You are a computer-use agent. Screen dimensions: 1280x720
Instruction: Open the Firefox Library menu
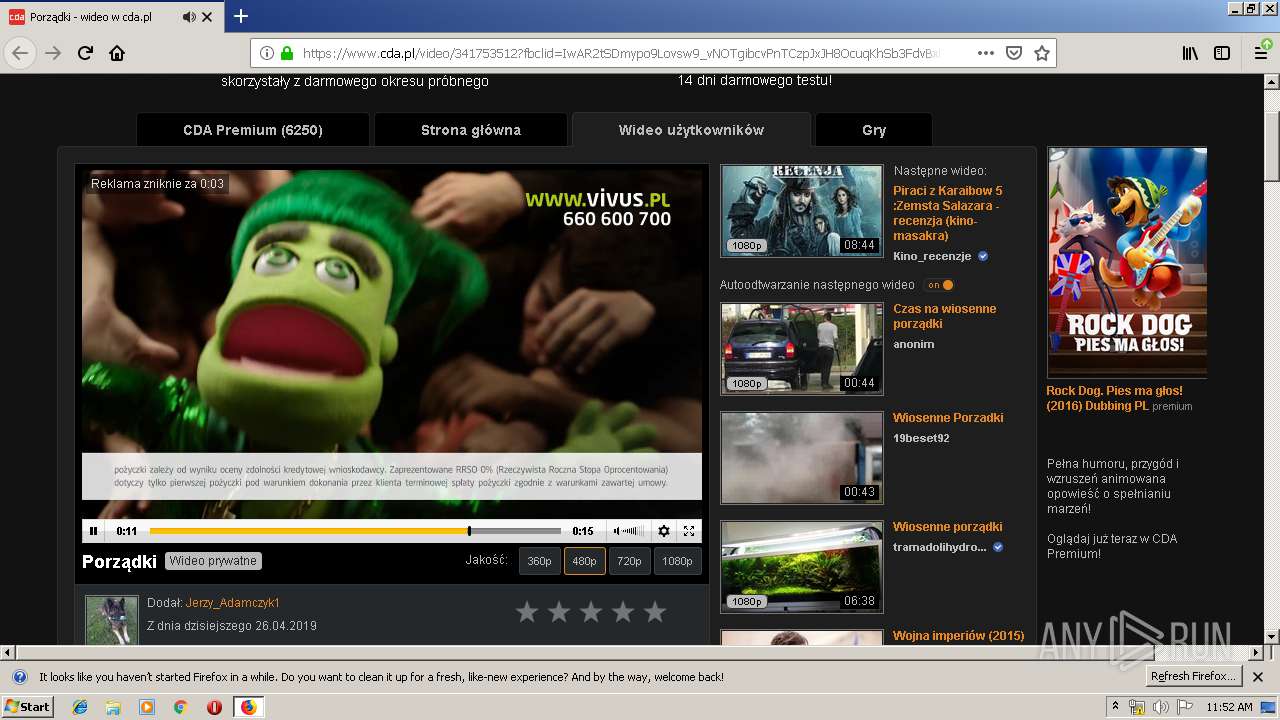pyautogui.click(x=1190, y=53)
